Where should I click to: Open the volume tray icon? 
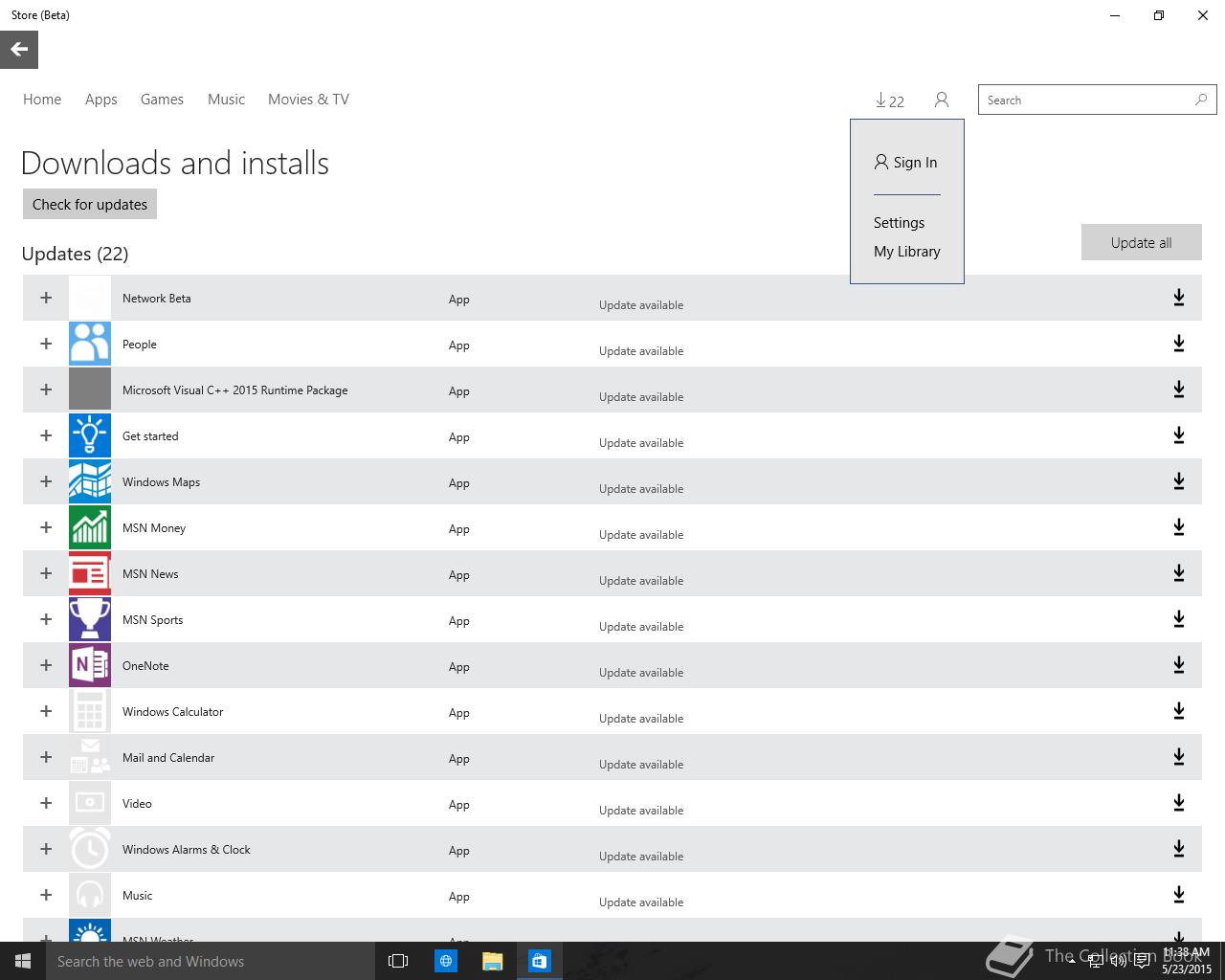tap(1118, 961)
